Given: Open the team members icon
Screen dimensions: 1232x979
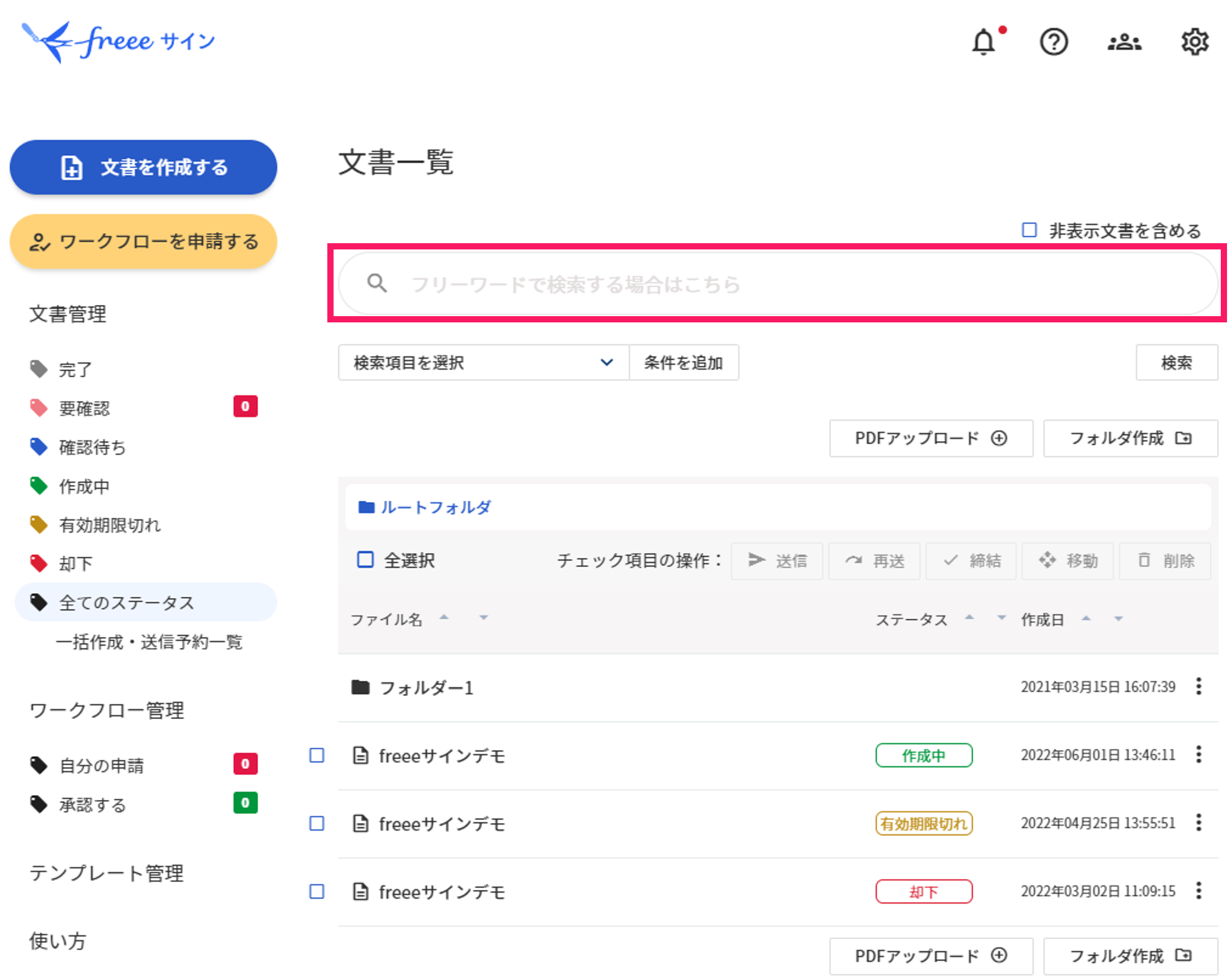Looking at the screenshot, I should tap(1124, 42).
